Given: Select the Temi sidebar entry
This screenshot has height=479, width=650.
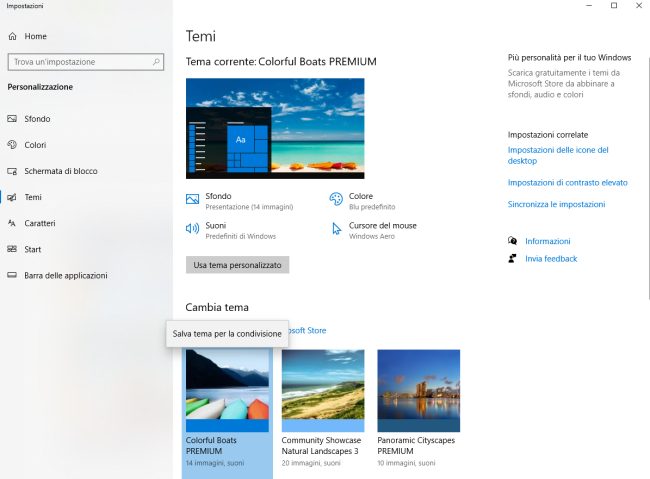Looking at the screenshot, I should tap(86, 197).
